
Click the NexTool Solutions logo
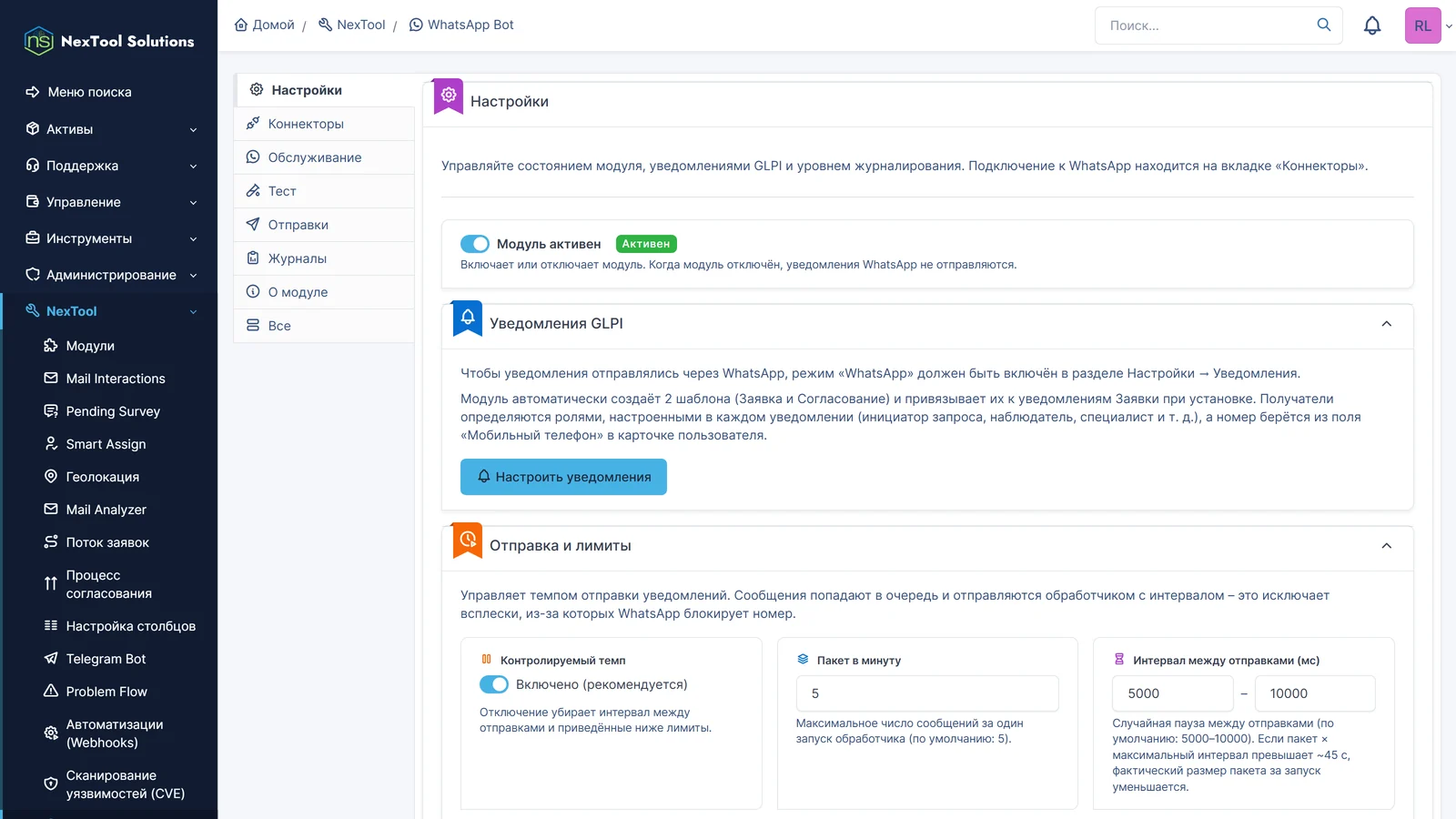tap(109, 41)
